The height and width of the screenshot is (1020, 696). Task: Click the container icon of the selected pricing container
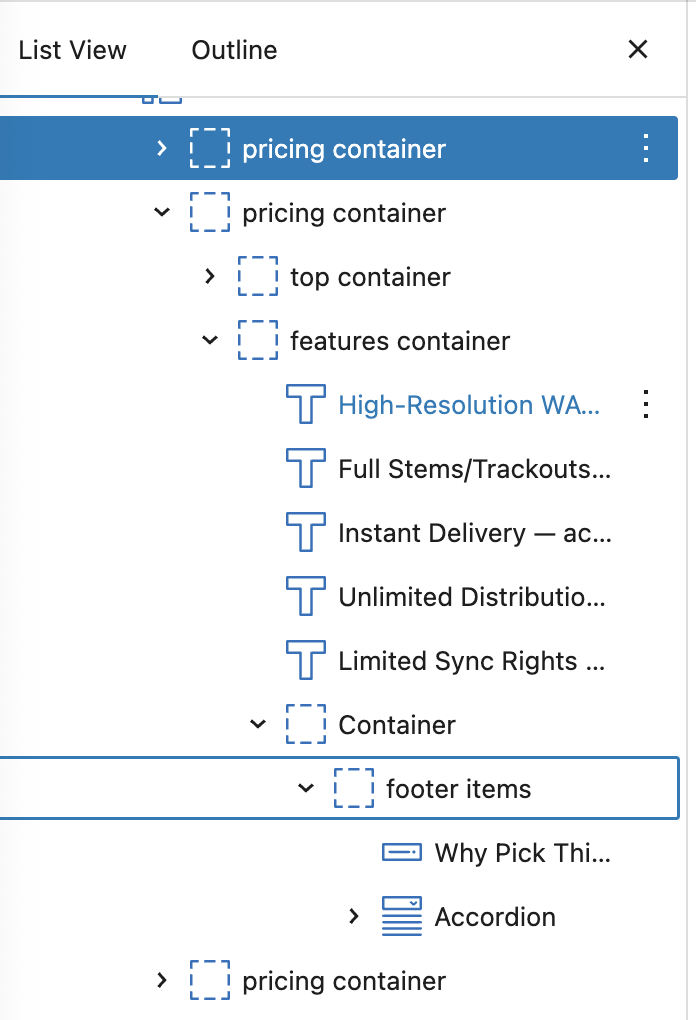coord(210,149)
